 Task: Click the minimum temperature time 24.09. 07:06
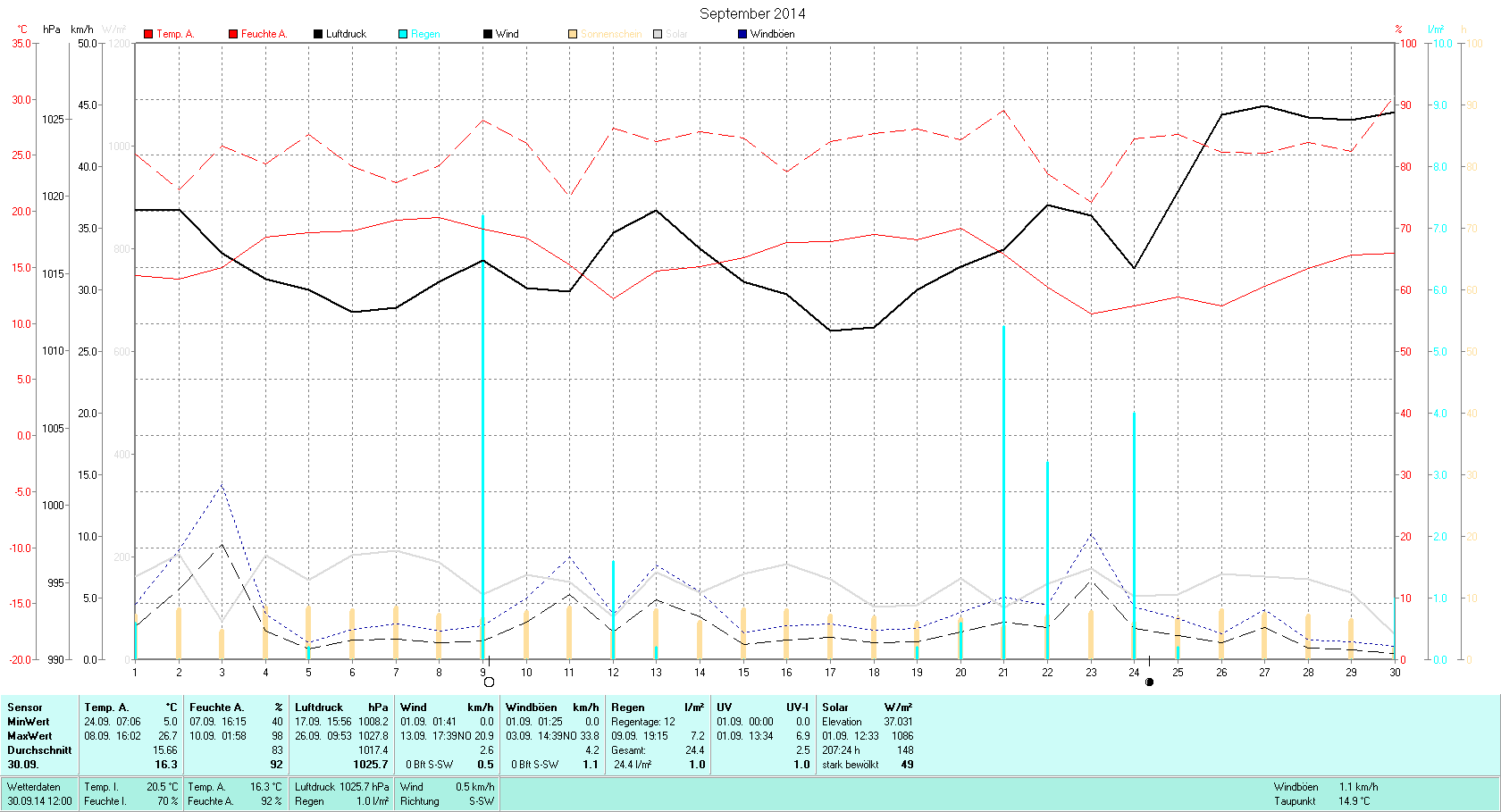113,722
